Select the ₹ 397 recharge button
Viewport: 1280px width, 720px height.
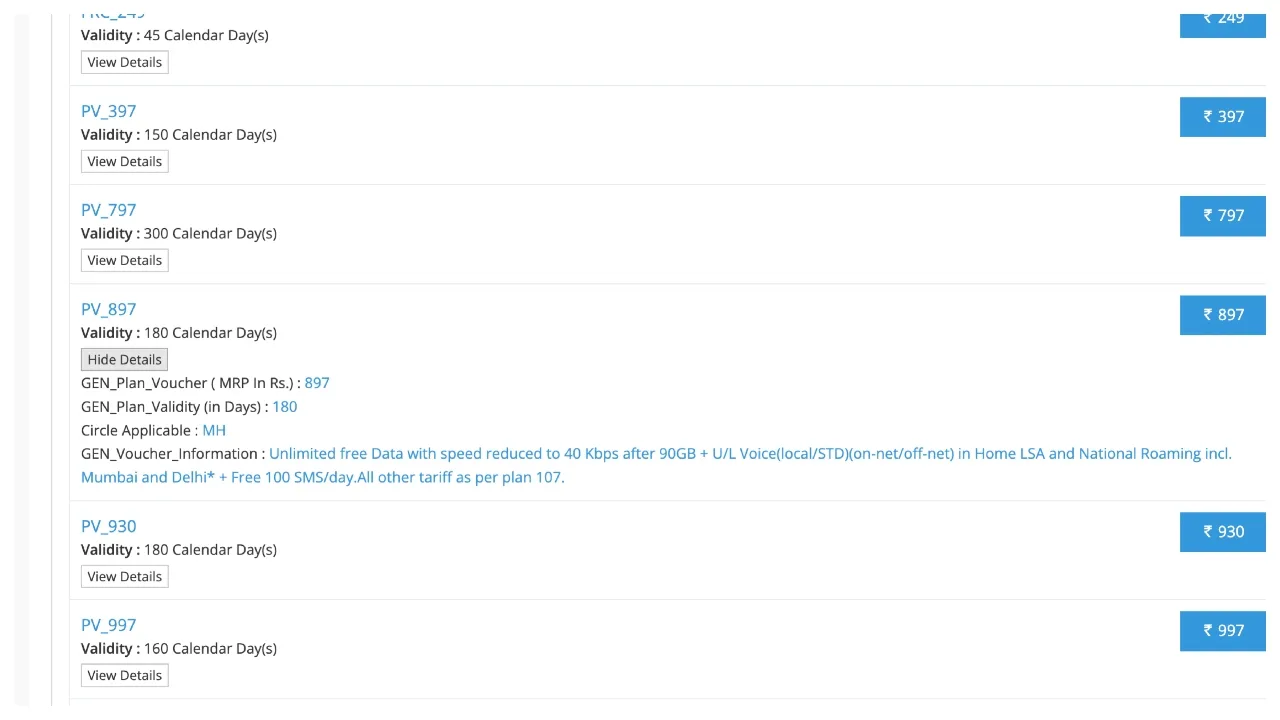pyautogui.click(x=1223, y=117)
